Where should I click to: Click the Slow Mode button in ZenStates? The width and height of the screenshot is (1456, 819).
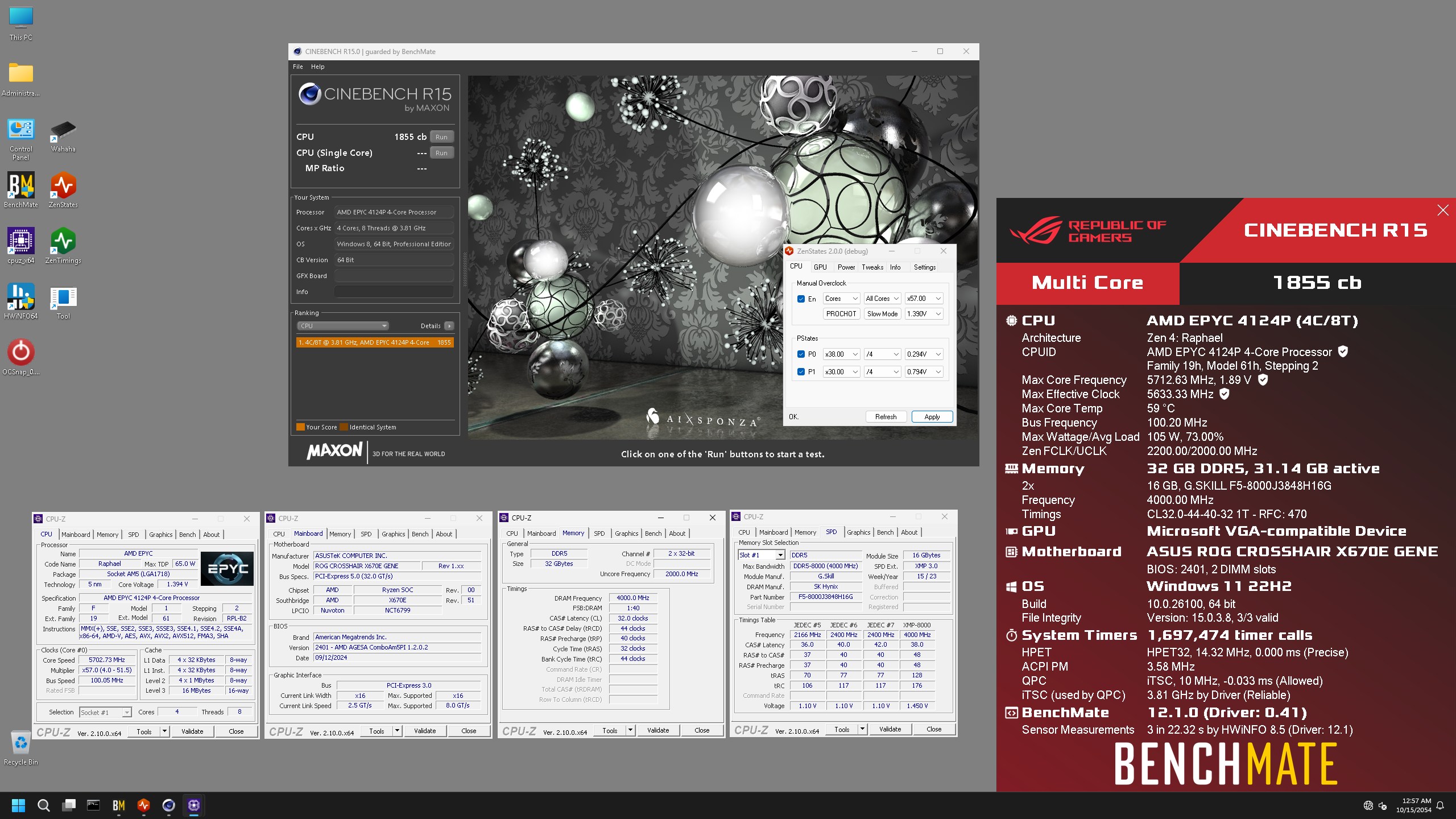882,313
